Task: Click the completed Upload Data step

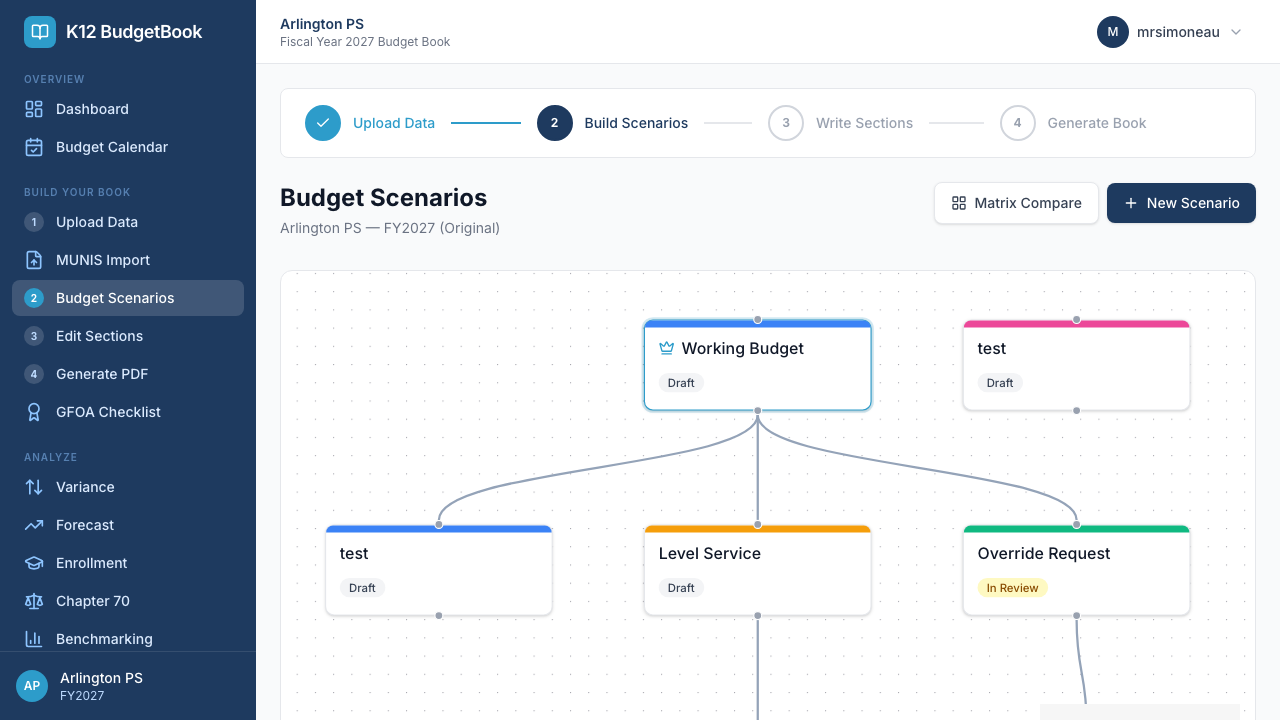Action: (x=323, y=123)
